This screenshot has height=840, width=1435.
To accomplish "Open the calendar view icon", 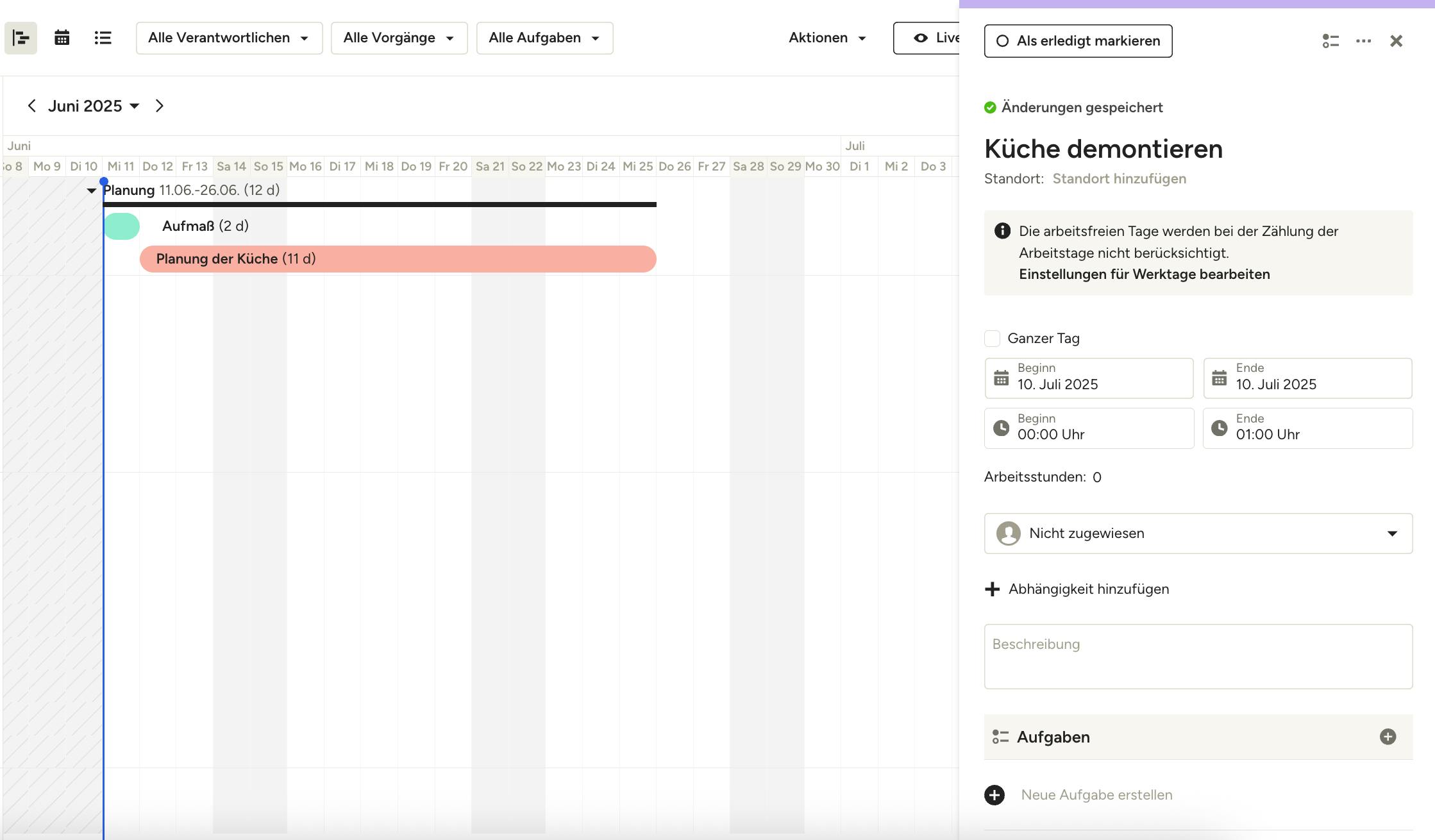I will [x=62, y=38].
